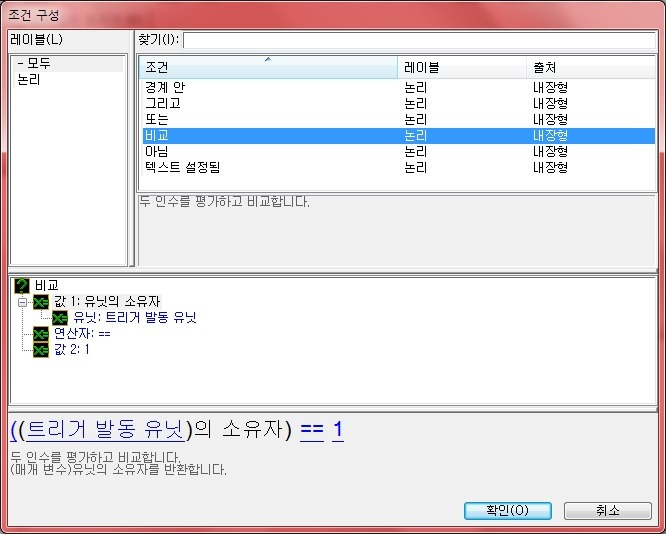Screen dimensions: 666x534
Task: Select the 또는 condition row
Action: 399,119
